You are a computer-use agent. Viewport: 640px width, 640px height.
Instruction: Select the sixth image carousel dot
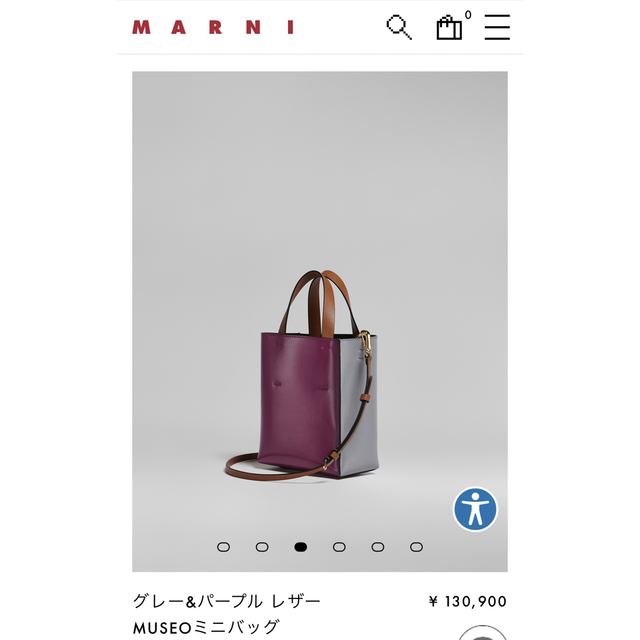pyautogui.click(x=416, y=547)
